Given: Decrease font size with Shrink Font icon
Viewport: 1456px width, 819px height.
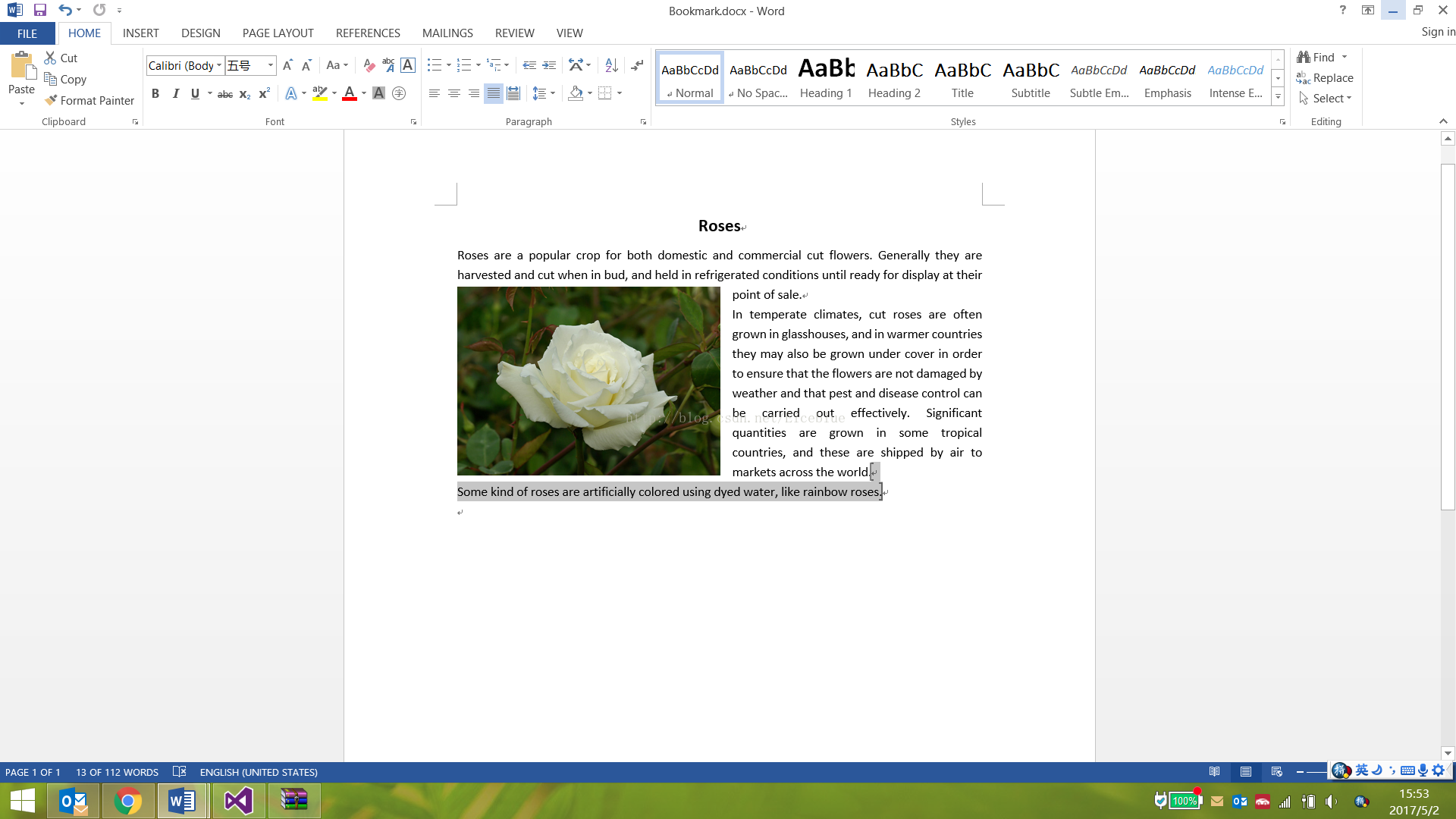Looking at the screenshot, I should coord(306,65).
